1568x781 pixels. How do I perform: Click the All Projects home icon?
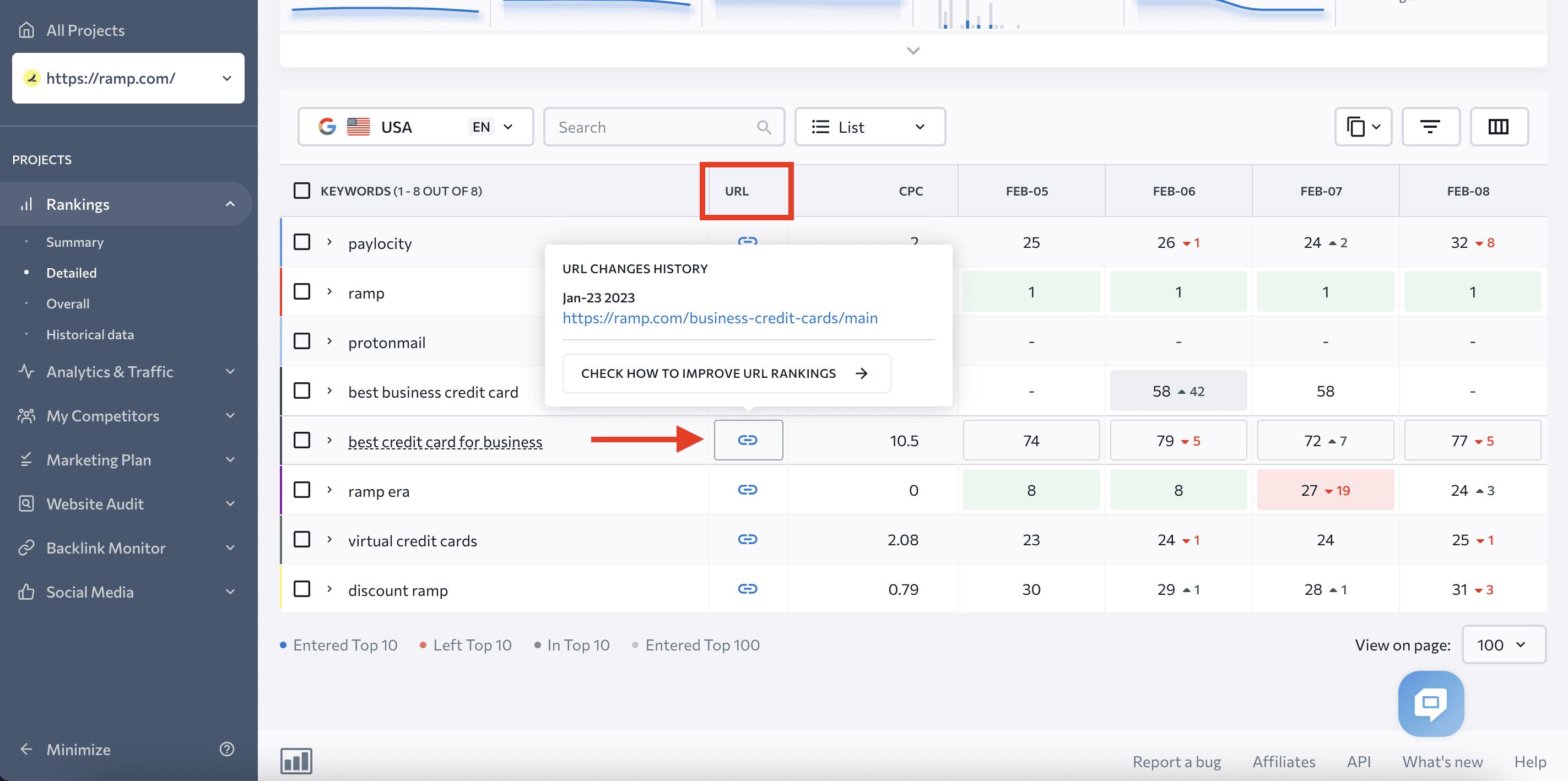pyautogui.click(x=26, y=30)
